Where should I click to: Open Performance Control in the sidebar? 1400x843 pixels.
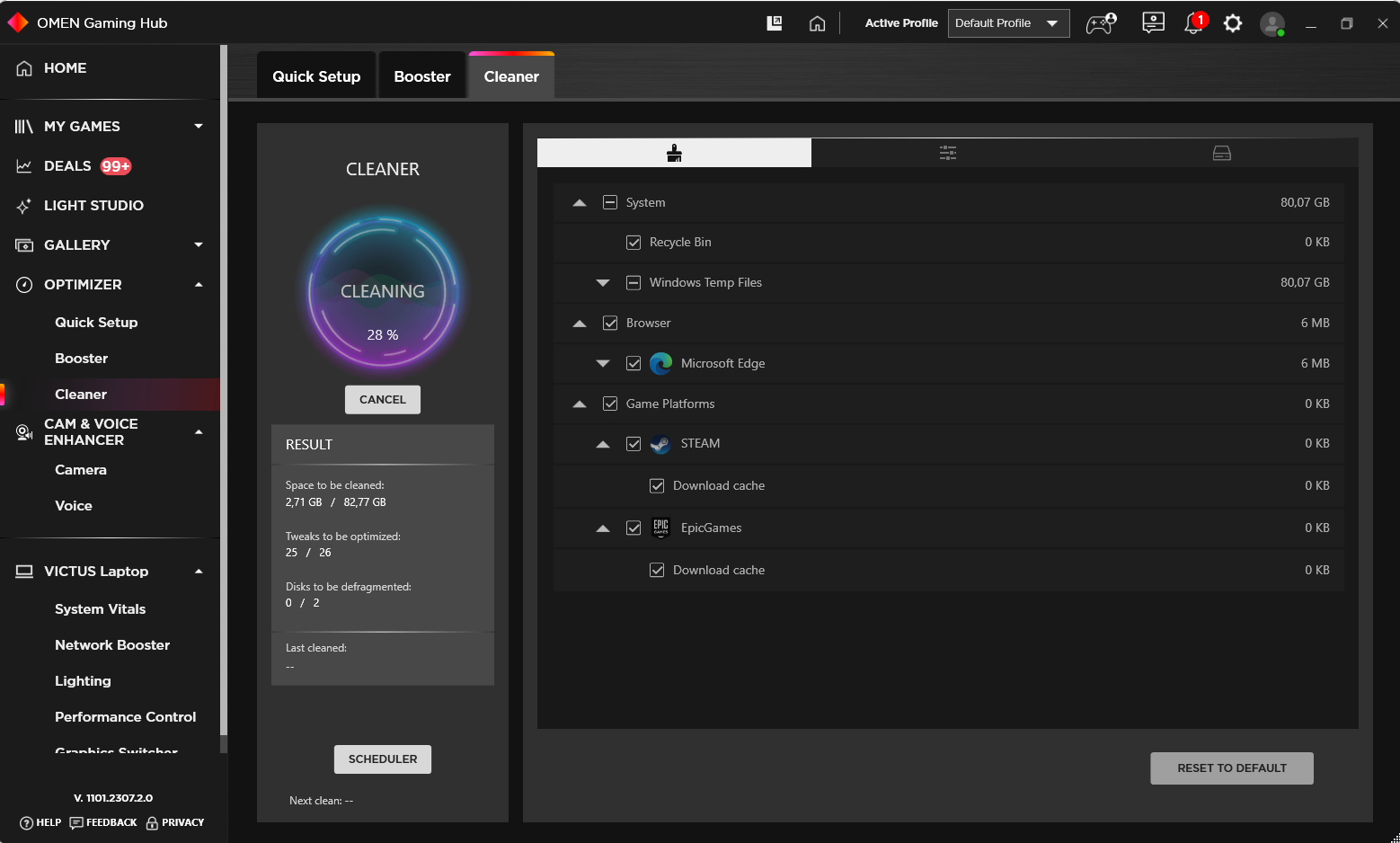tap(125, 717)
